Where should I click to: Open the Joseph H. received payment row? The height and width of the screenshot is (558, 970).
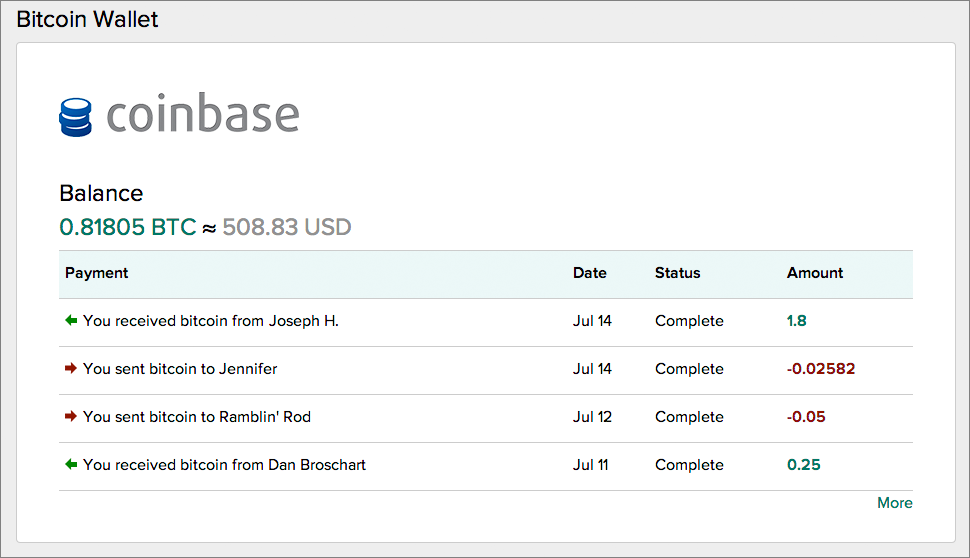click(x=486, y=322)
